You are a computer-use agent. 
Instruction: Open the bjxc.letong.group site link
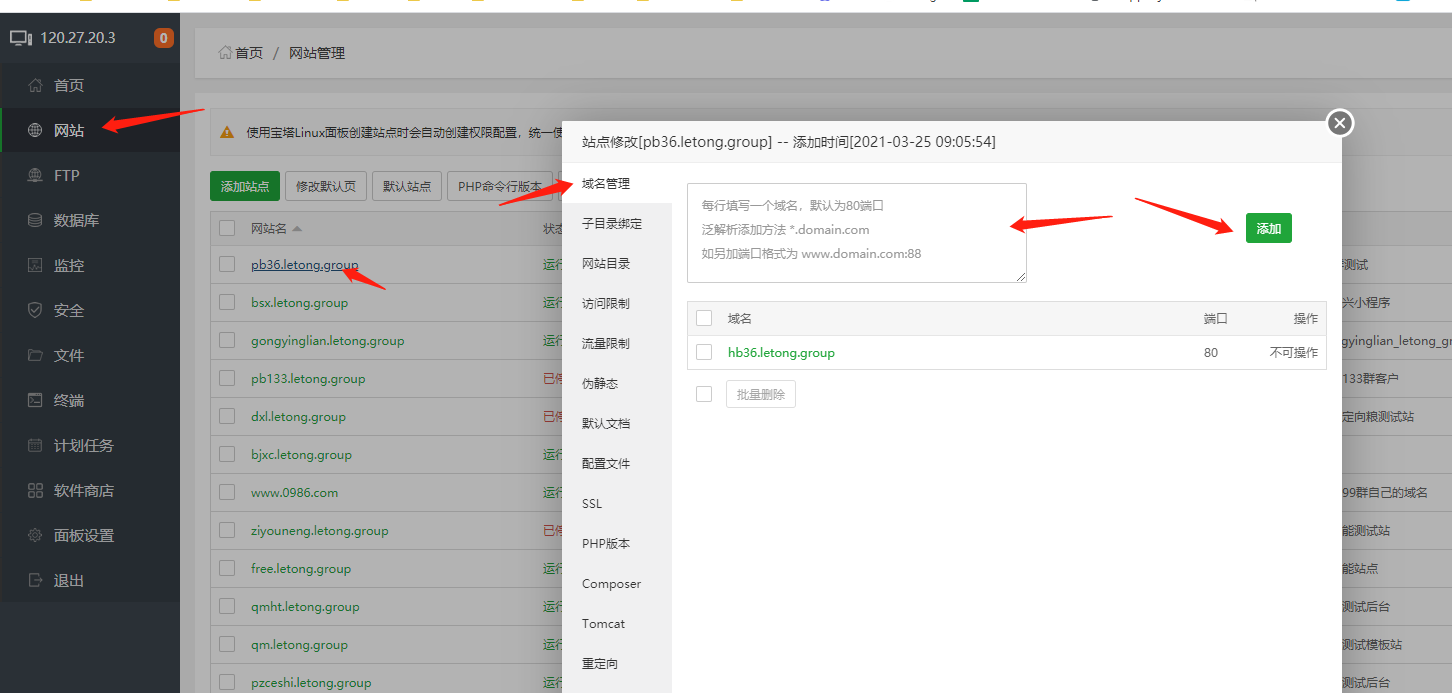301,455
